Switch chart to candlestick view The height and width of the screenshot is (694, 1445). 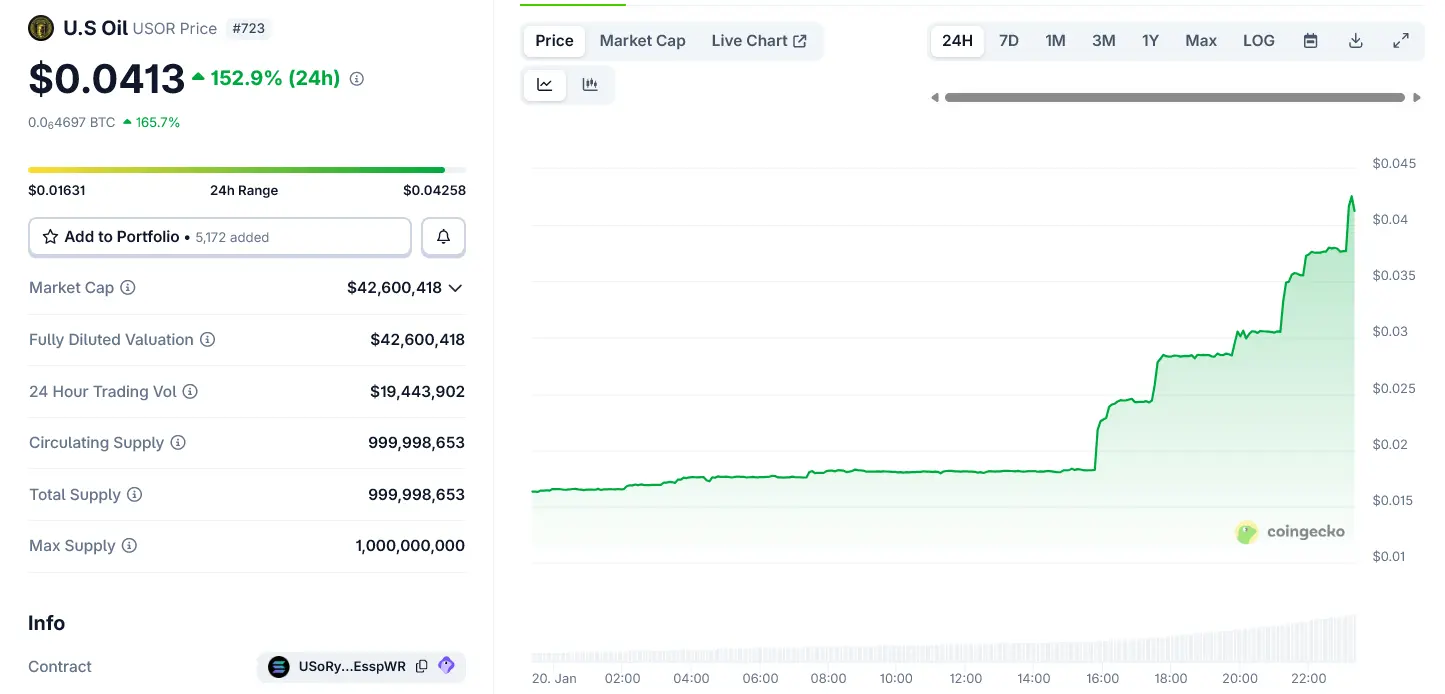click(x=590, y=85)
